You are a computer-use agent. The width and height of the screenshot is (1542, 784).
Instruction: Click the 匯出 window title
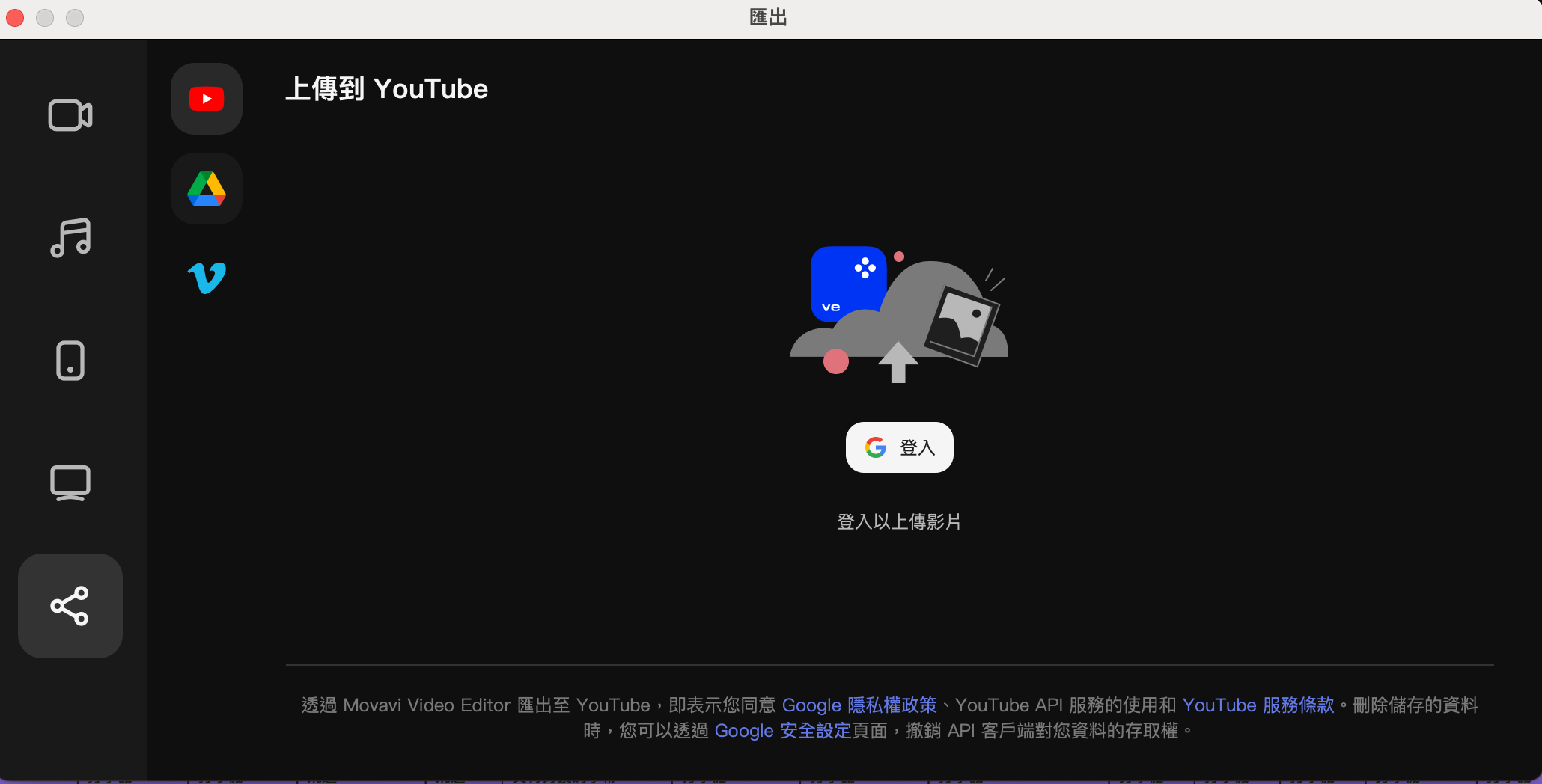[769, 17]
